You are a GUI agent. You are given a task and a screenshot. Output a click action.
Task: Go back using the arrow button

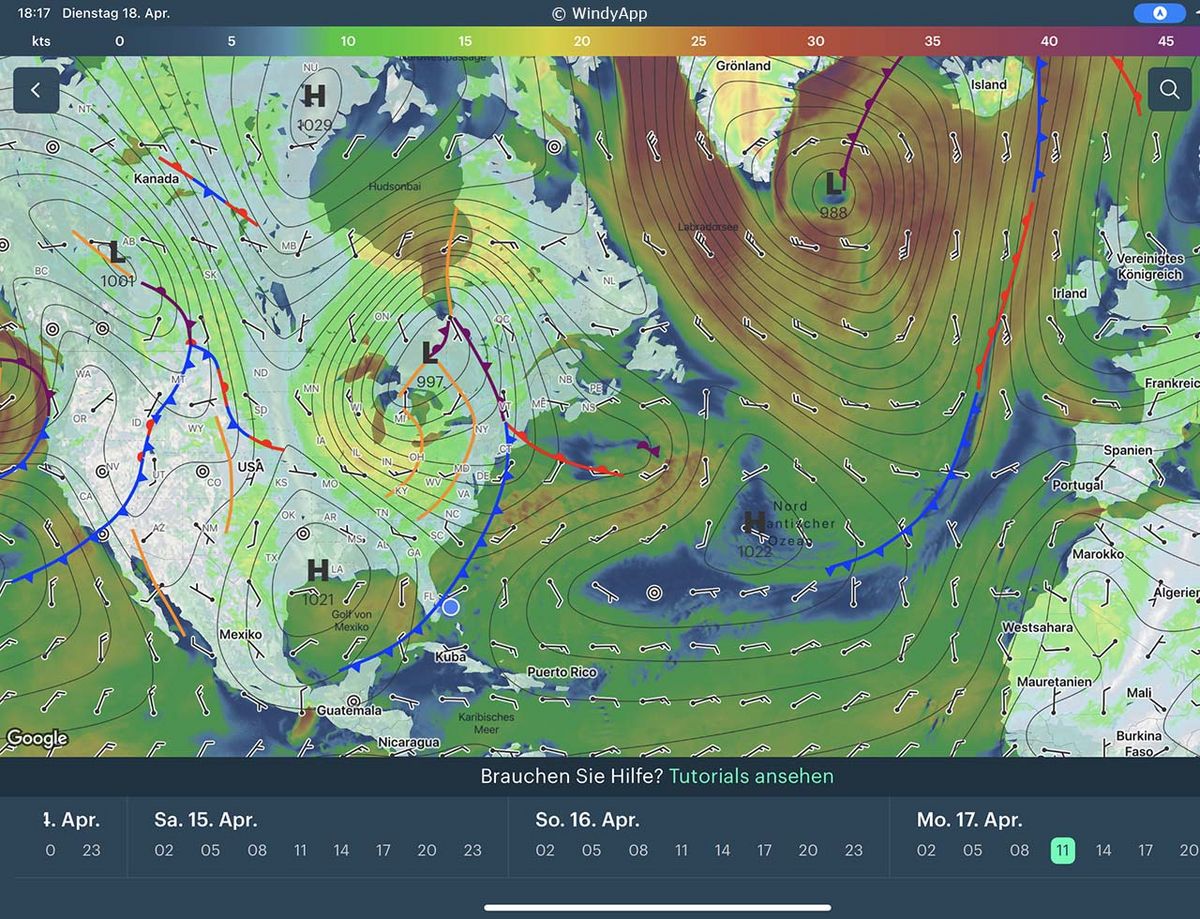36,91
